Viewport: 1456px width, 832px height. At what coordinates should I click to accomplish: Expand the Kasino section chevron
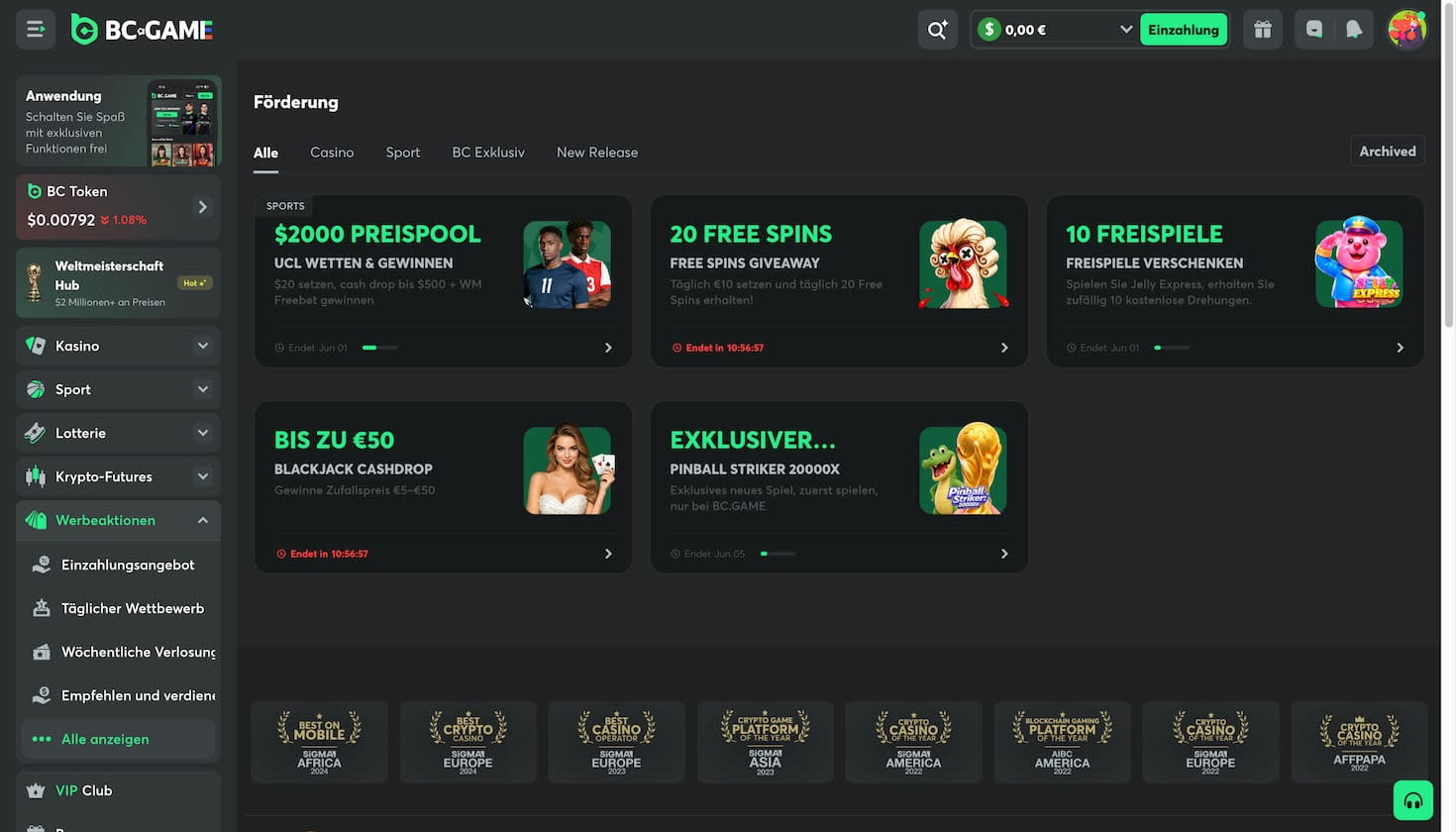[203, 346]
